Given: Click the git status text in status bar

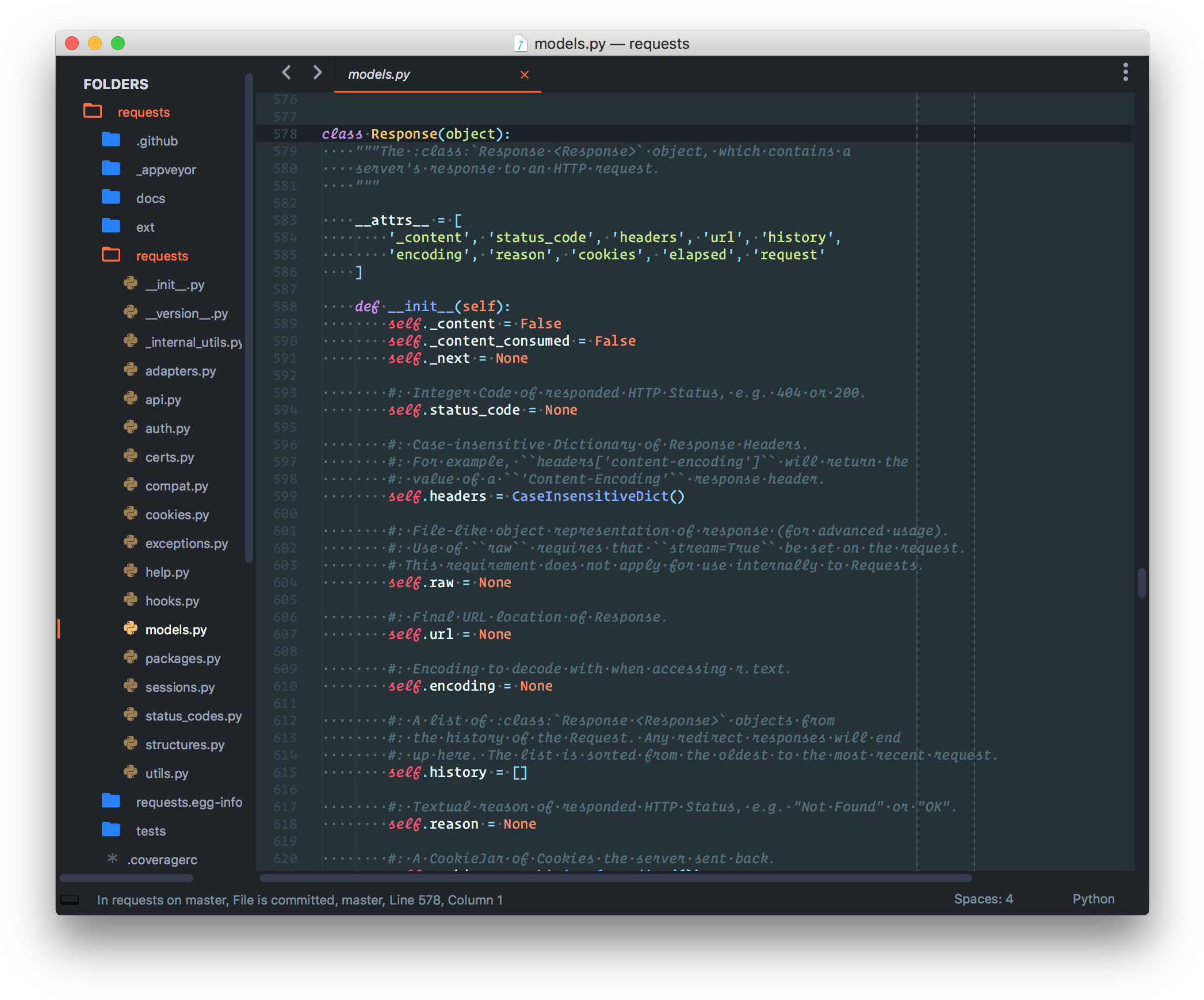Looking at the screenshot, I should point(300,900).
